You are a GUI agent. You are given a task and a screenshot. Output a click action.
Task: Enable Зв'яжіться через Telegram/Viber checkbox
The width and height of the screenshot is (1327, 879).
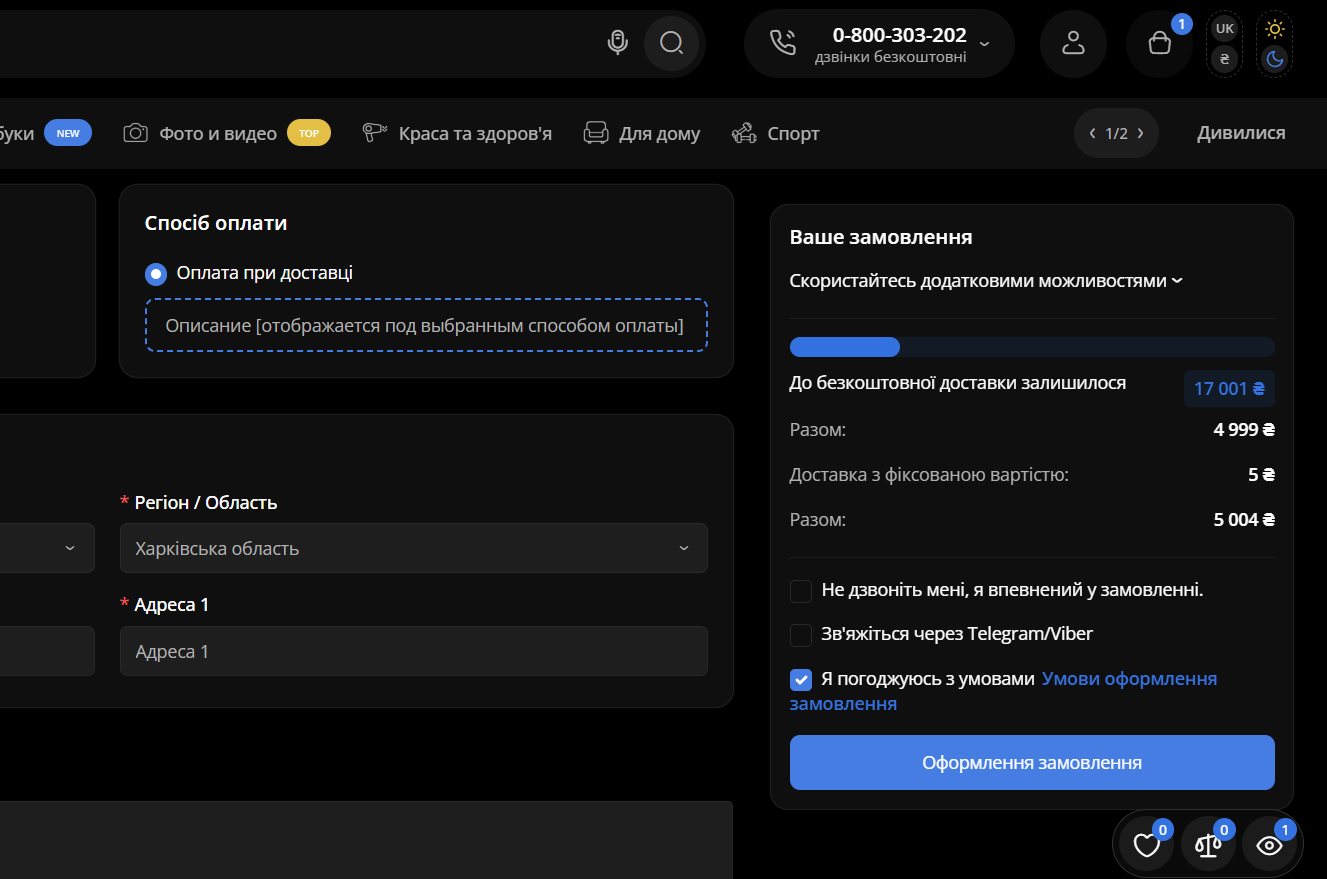tap(801, 635)
